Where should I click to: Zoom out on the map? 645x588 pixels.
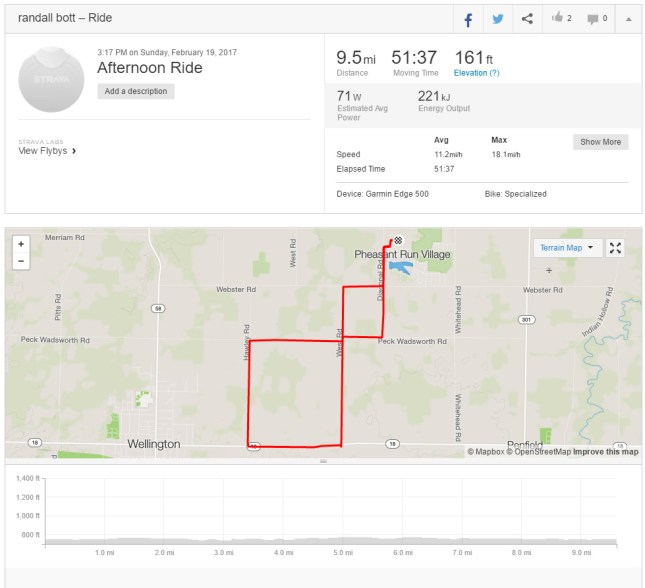click(21, 260)
